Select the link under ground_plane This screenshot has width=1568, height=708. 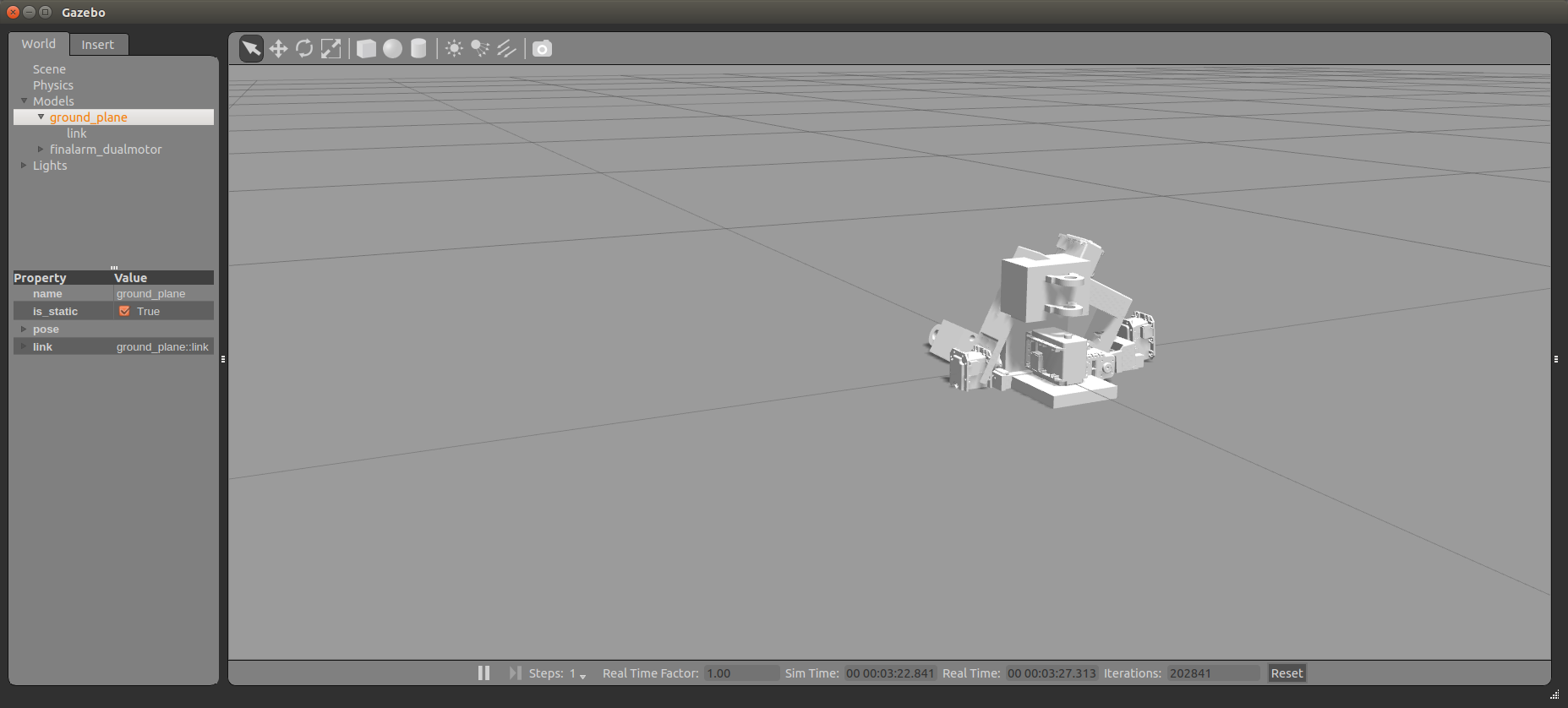[77, 133]
